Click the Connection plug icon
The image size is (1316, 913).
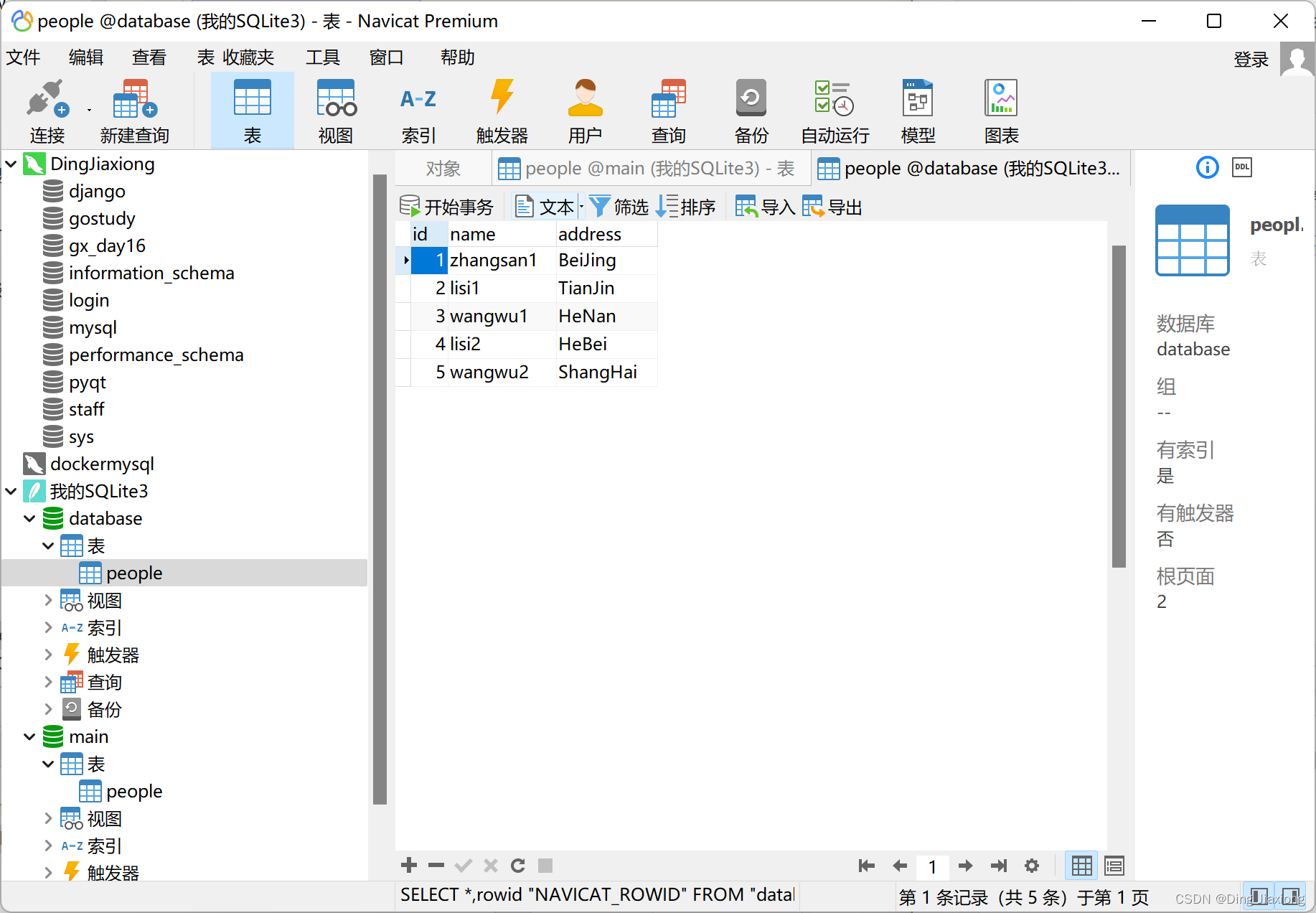tap(47, 99)
